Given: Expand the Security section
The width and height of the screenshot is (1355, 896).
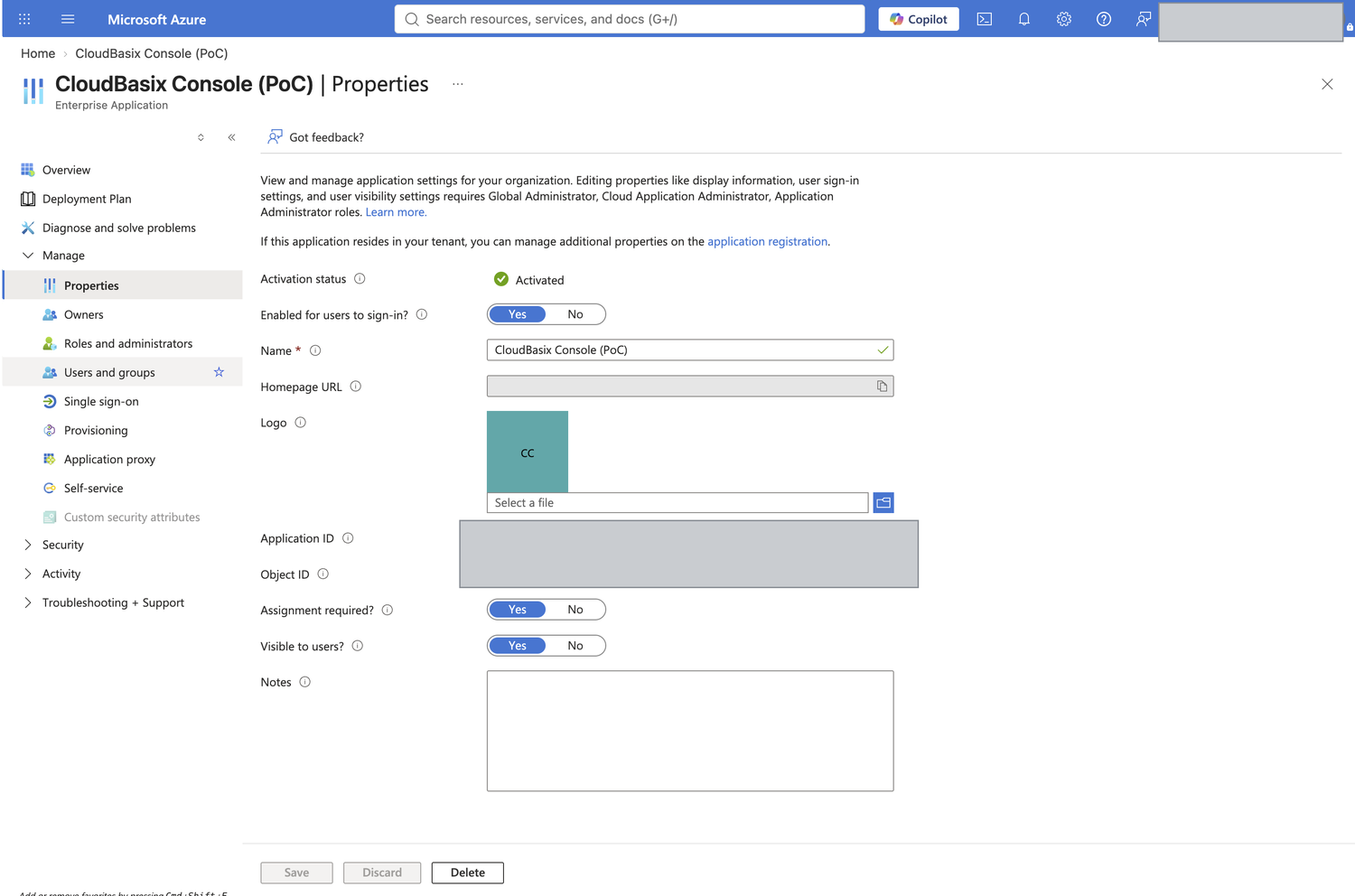Looking at the screenshot, I should 28,545.
